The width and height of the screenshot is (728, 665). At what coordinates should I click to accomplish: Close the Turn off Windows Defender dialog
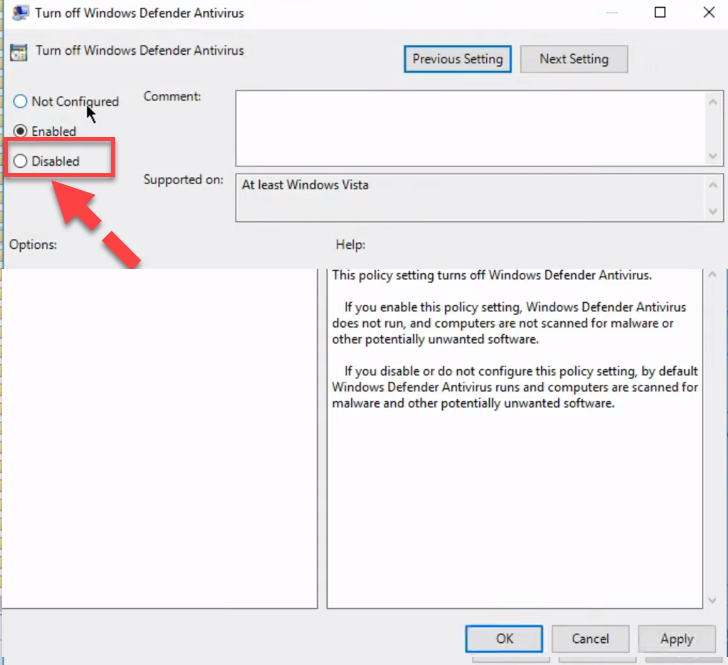click(708, 12)
